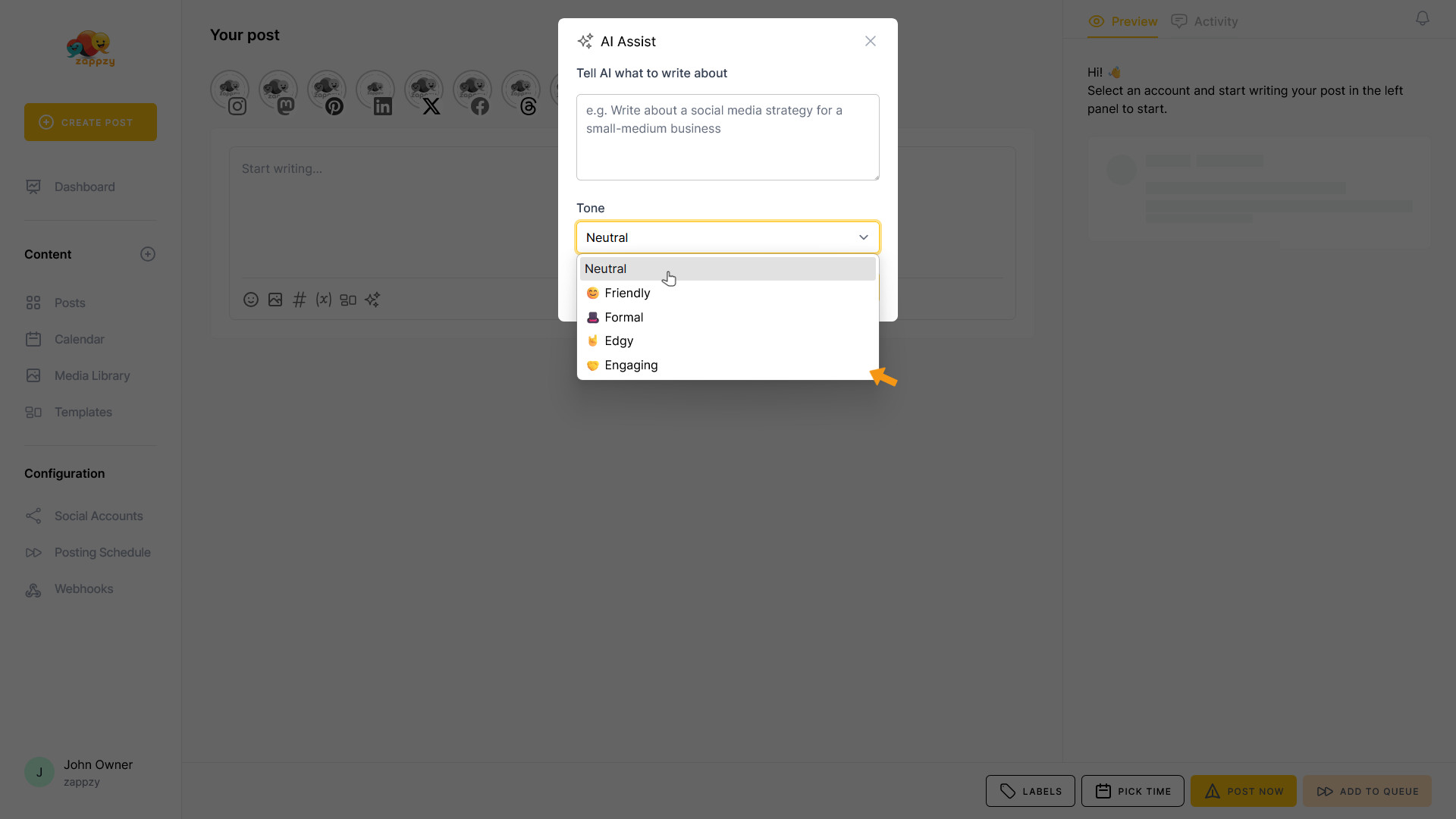Viewport: 1456px width, 819px height.
Task: Click the notification bell icon
Action: point(1423,18)
